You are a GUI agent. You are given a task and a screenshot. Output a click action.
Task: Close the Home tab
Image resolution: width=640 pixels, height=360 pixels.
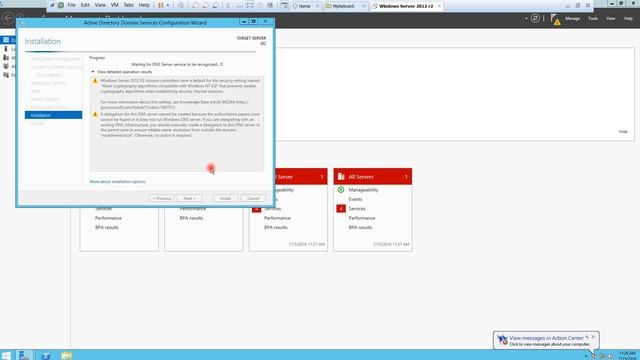(x=317, y=6)
